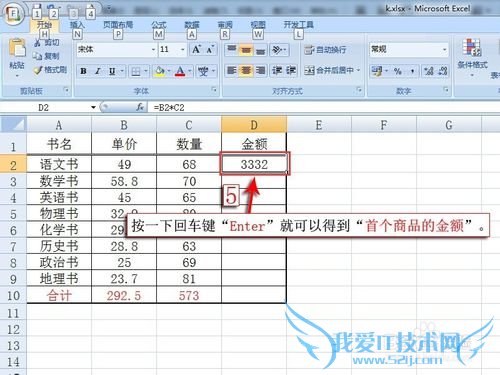Open the 页面布局 Page Layout tab
This screenshot has height=375, width=500.
pos(118,25)
